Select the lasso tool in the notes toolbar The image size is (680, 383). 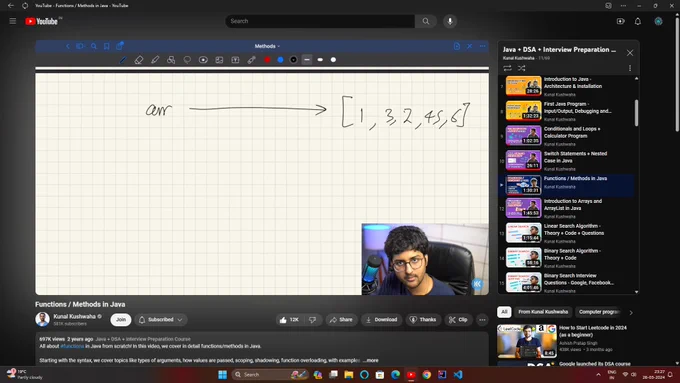[x=187, y=60]
